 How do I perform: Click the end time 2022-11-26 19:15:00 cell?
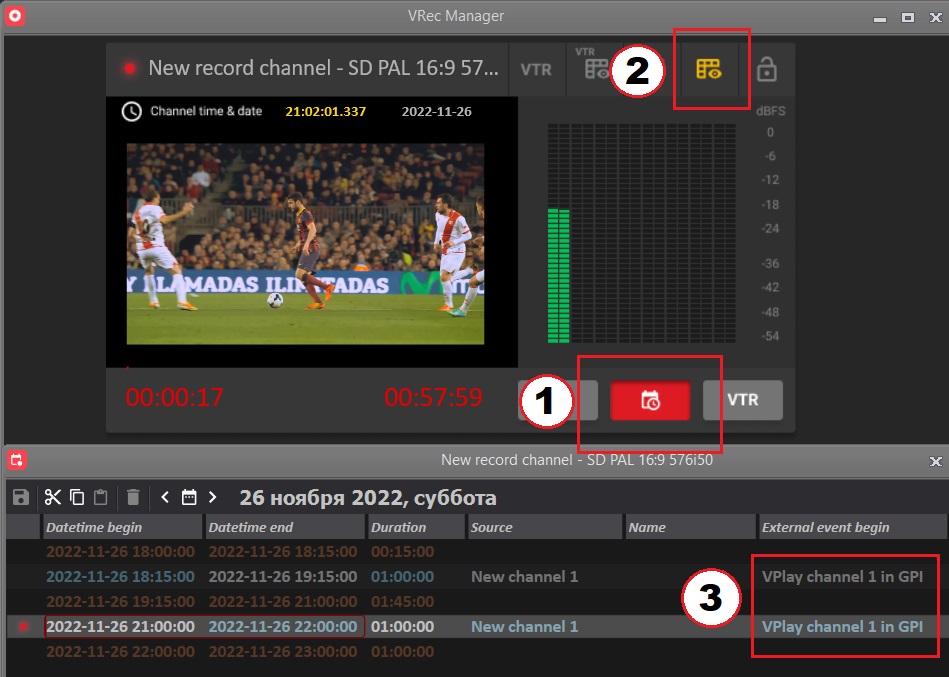283,577
